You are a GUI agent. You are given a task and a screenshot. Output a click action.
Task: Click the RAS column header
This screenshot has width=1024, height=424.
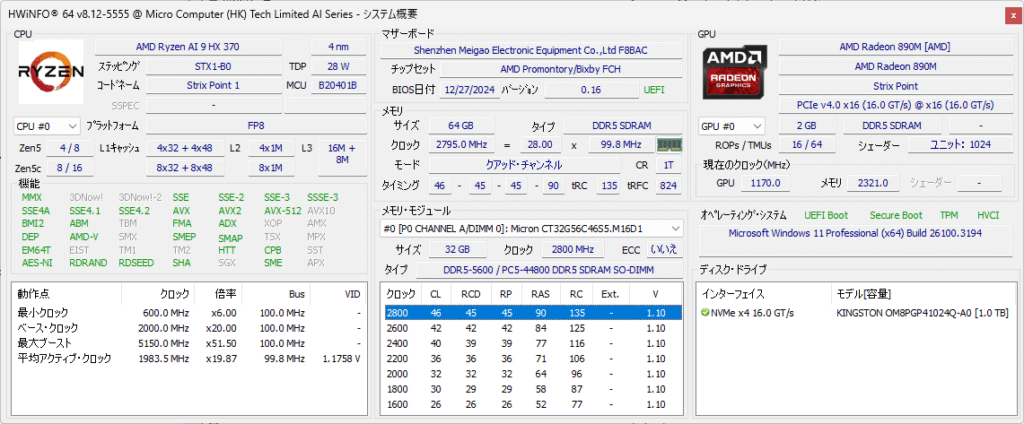click(540, 294)
